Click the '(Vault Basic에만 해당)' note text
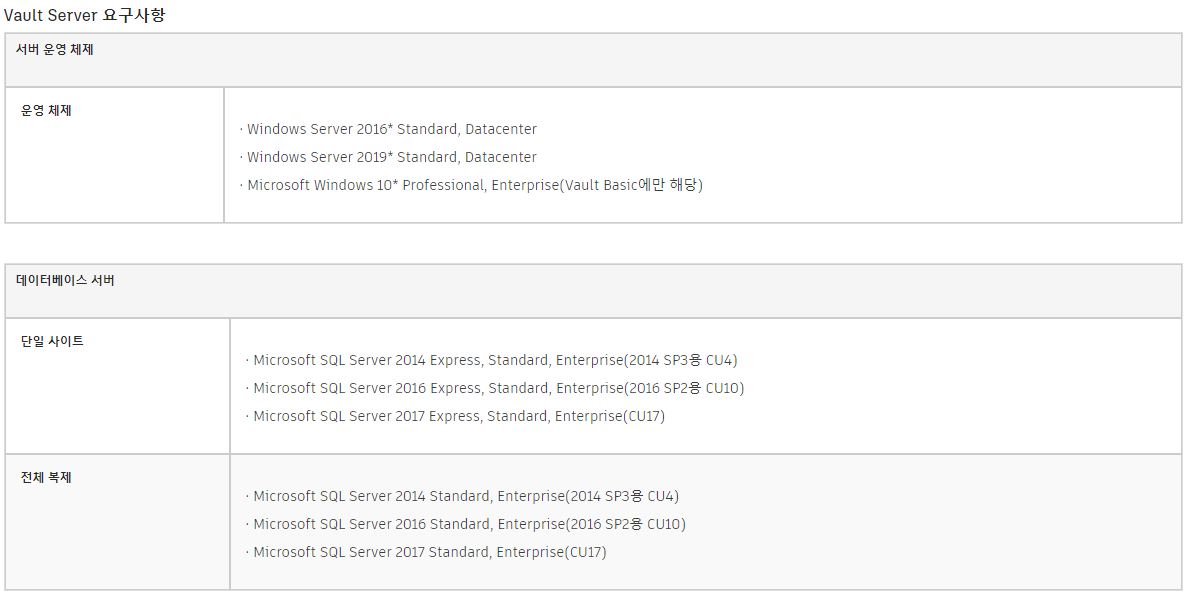1189x597 pixels. pos(631,185)
